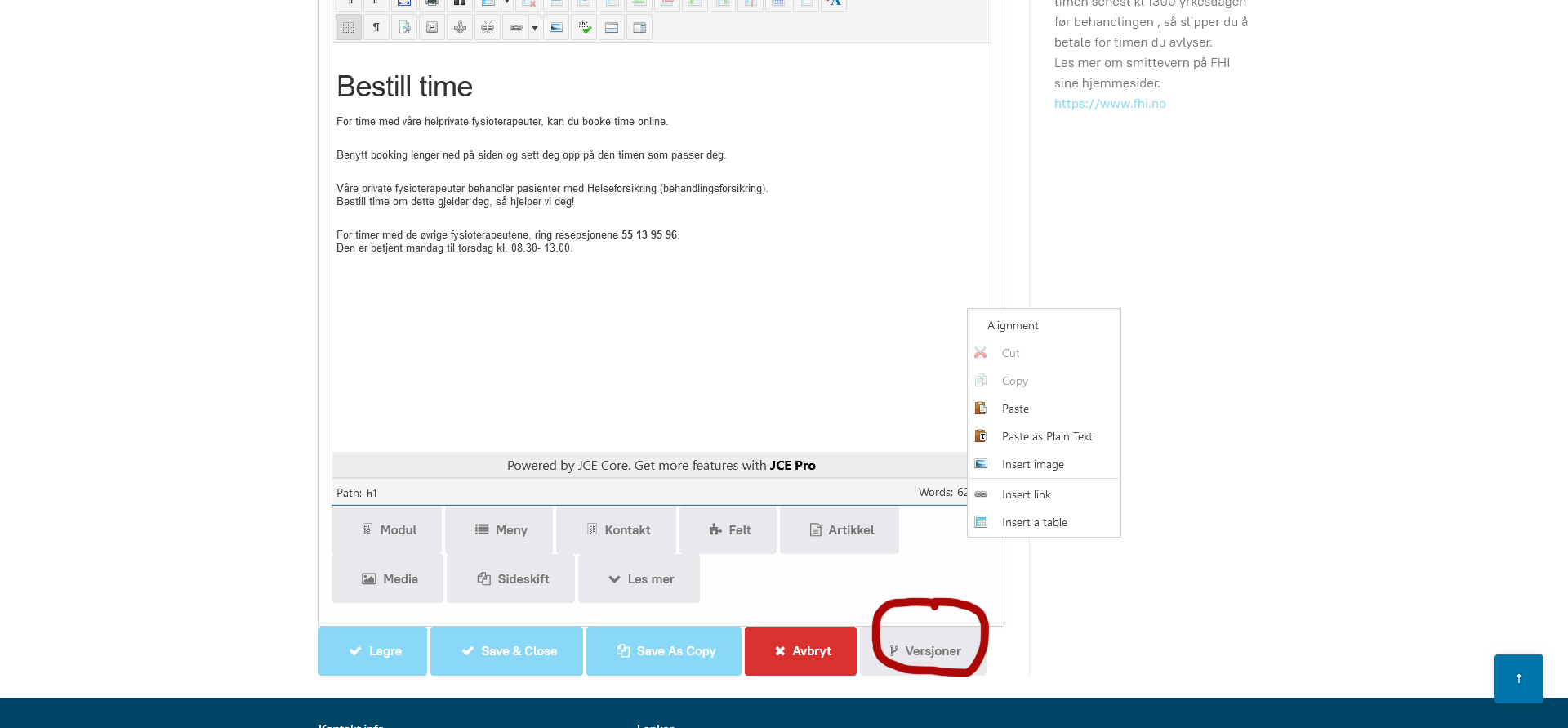This screenshot has width=1568, height=728.
Task: Click the line 'Den er betjent mandag til torsdag'
Action: [x=454, y=248]
